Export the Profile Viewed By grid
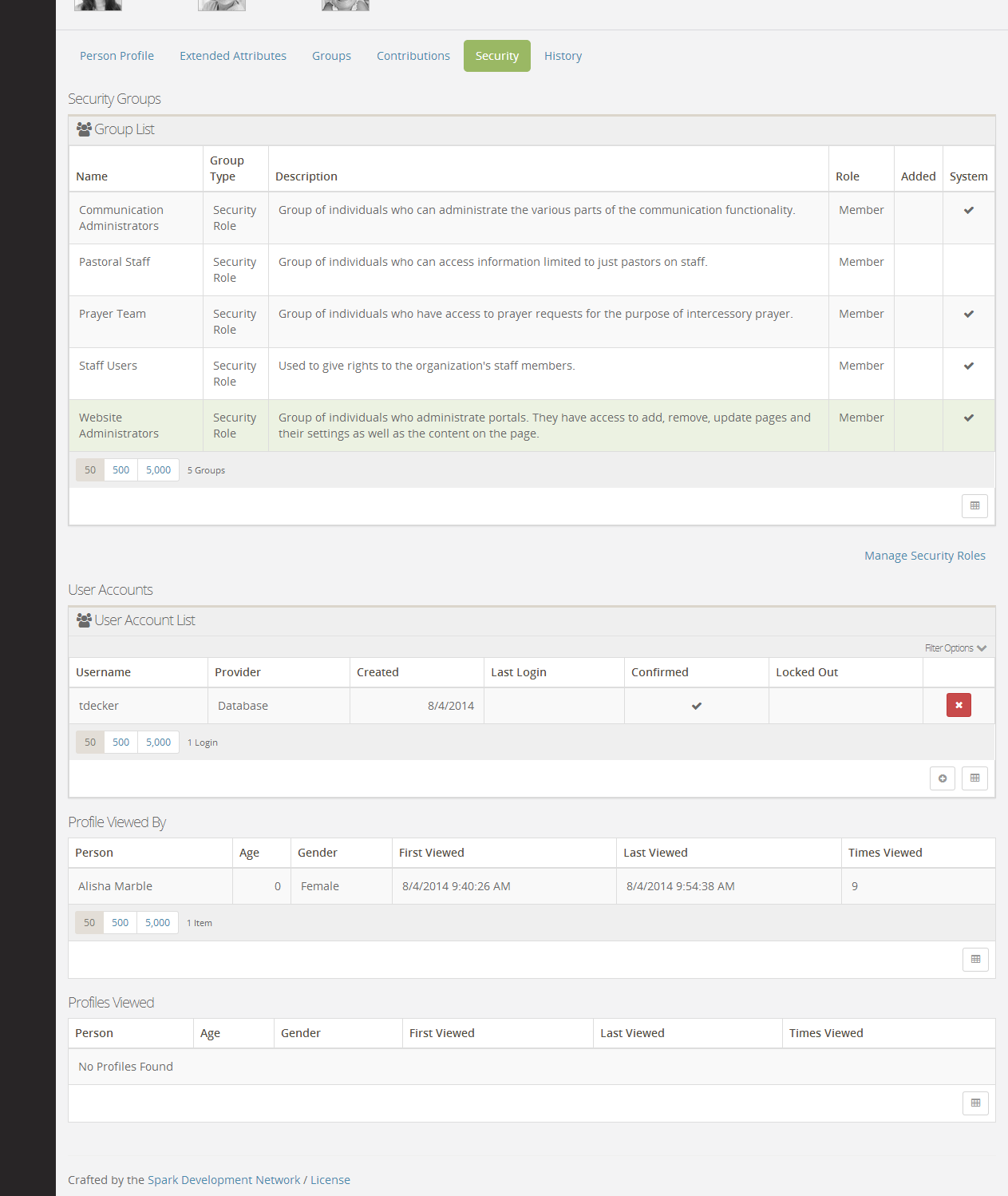Image resolution: width=1008 pixels, height=1196 pixels. pyautogui.click(x=975, y=960)
